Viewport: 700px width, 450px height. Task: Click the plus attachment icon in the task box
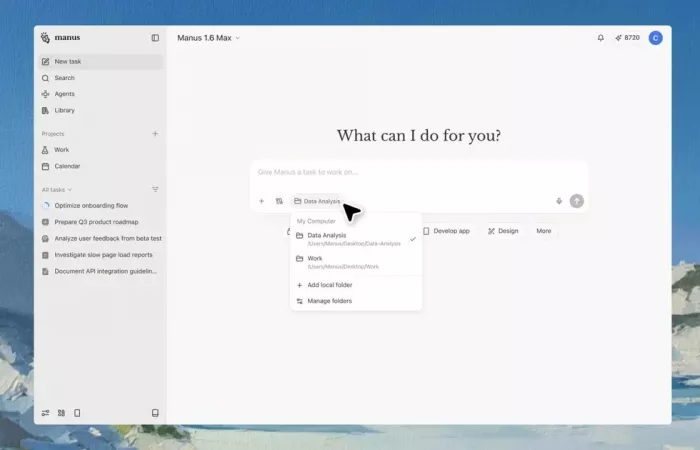point(262,201)
